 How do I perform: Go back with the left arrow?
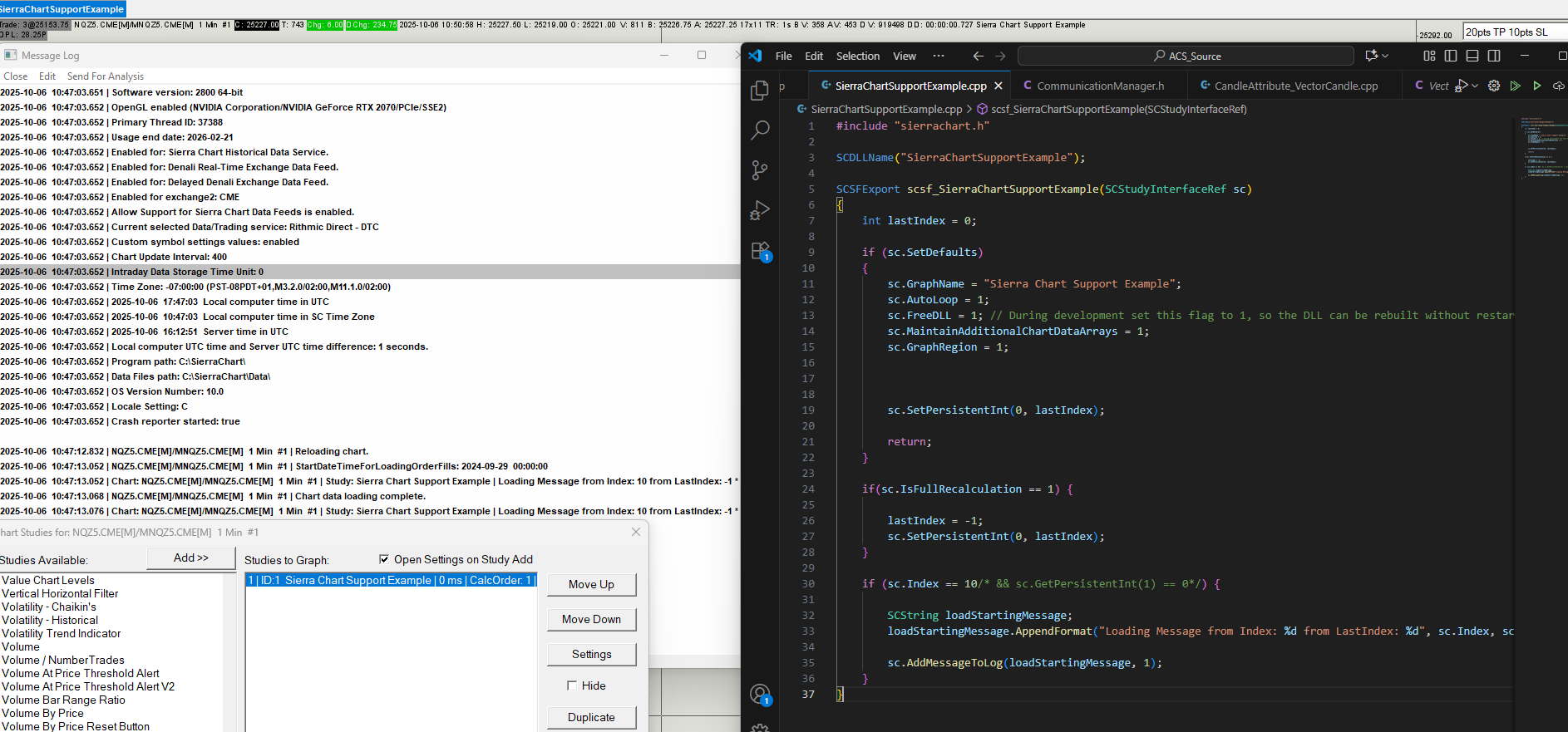(x=979, y=56)
